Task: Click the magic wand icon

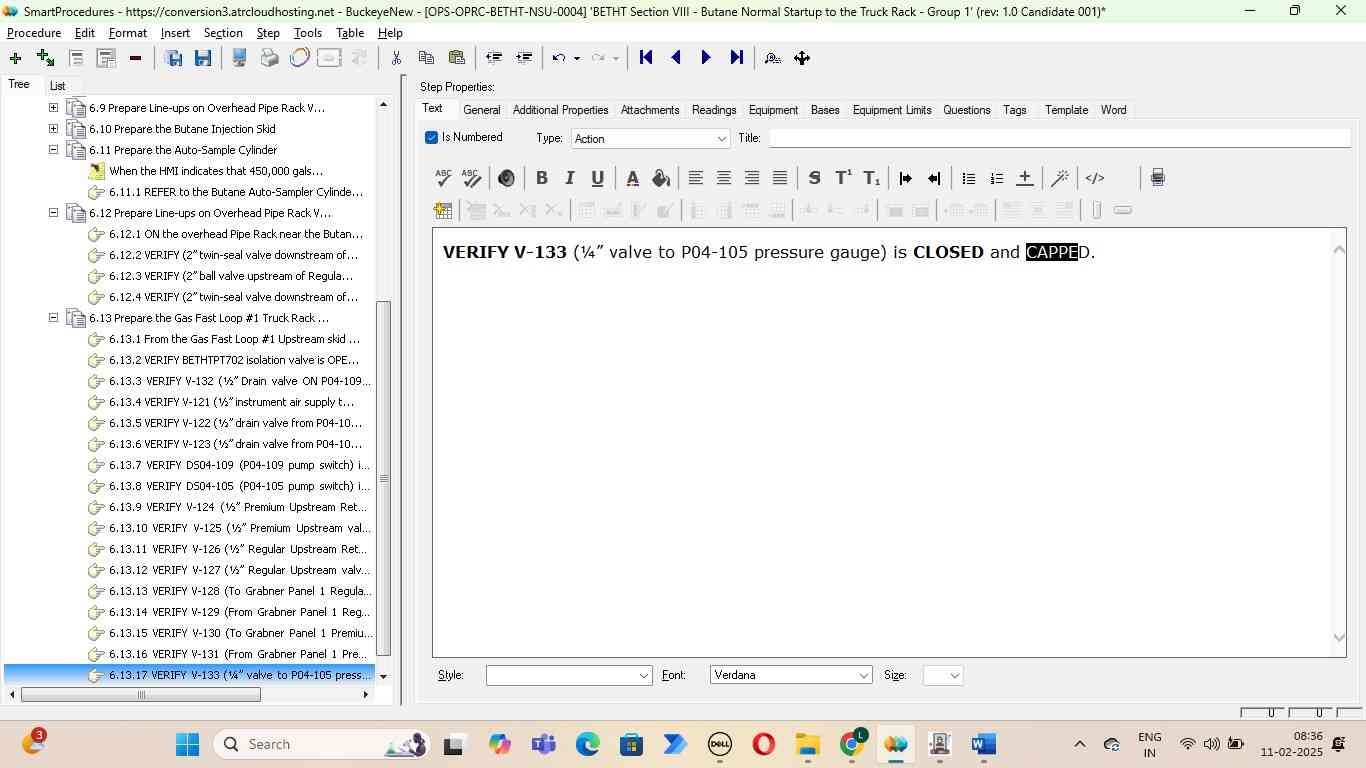Action: pos(1060,178)
